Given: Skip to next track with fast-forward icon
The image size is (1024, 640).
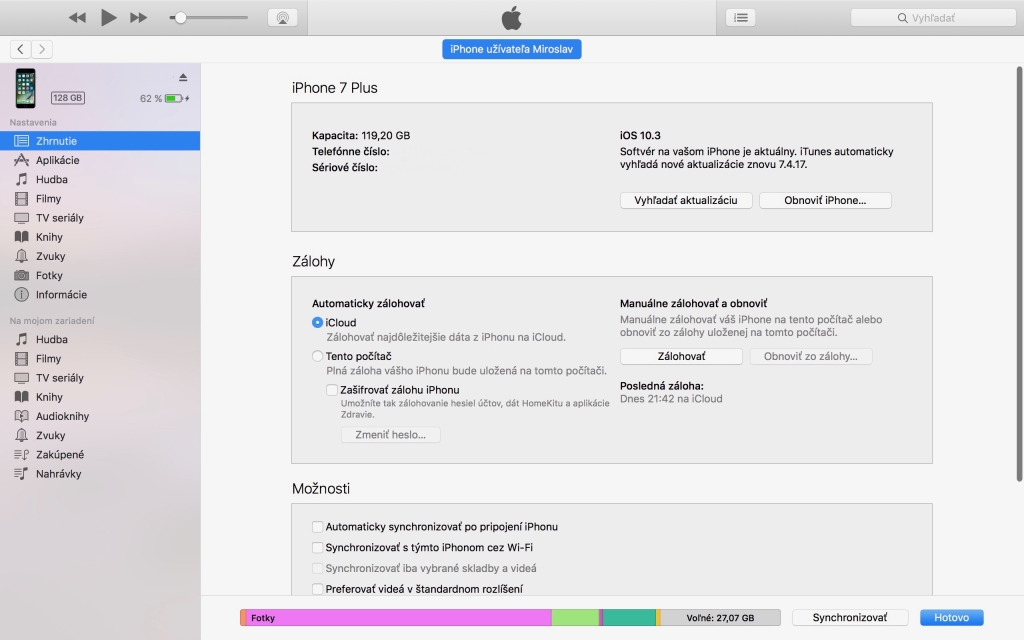Looking at the screenshot, I should (x=139, y=17).
